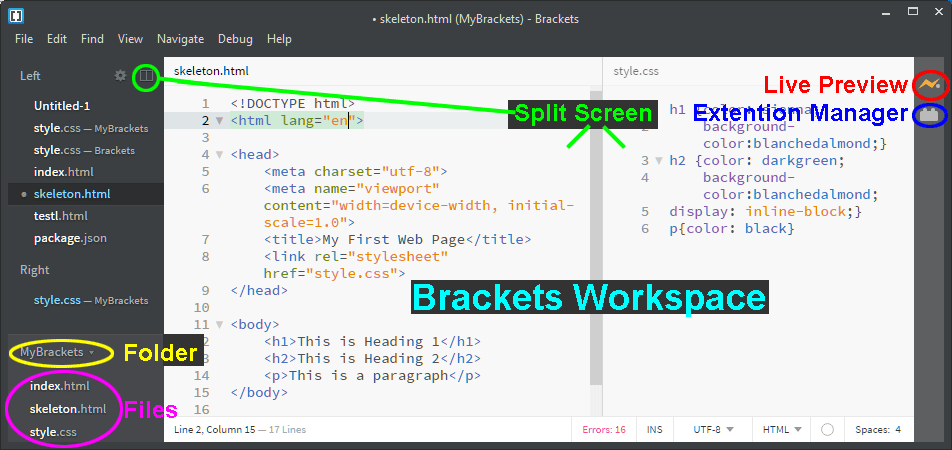
Task: Open the HTML language mode dropdown
Action: 782,429
